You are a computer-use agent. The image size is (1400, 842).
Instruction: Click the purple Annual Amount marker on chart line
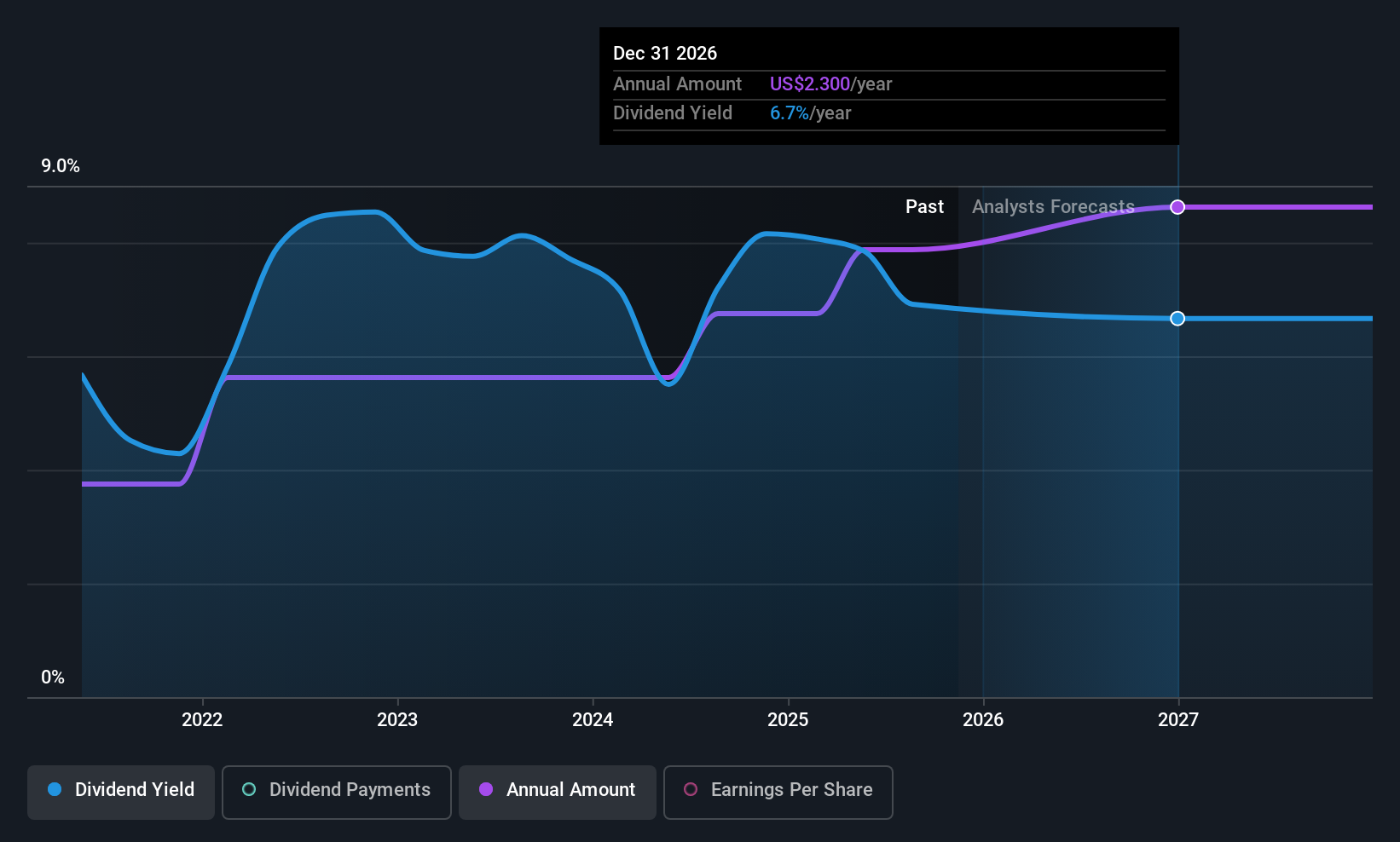point(1177,207)
